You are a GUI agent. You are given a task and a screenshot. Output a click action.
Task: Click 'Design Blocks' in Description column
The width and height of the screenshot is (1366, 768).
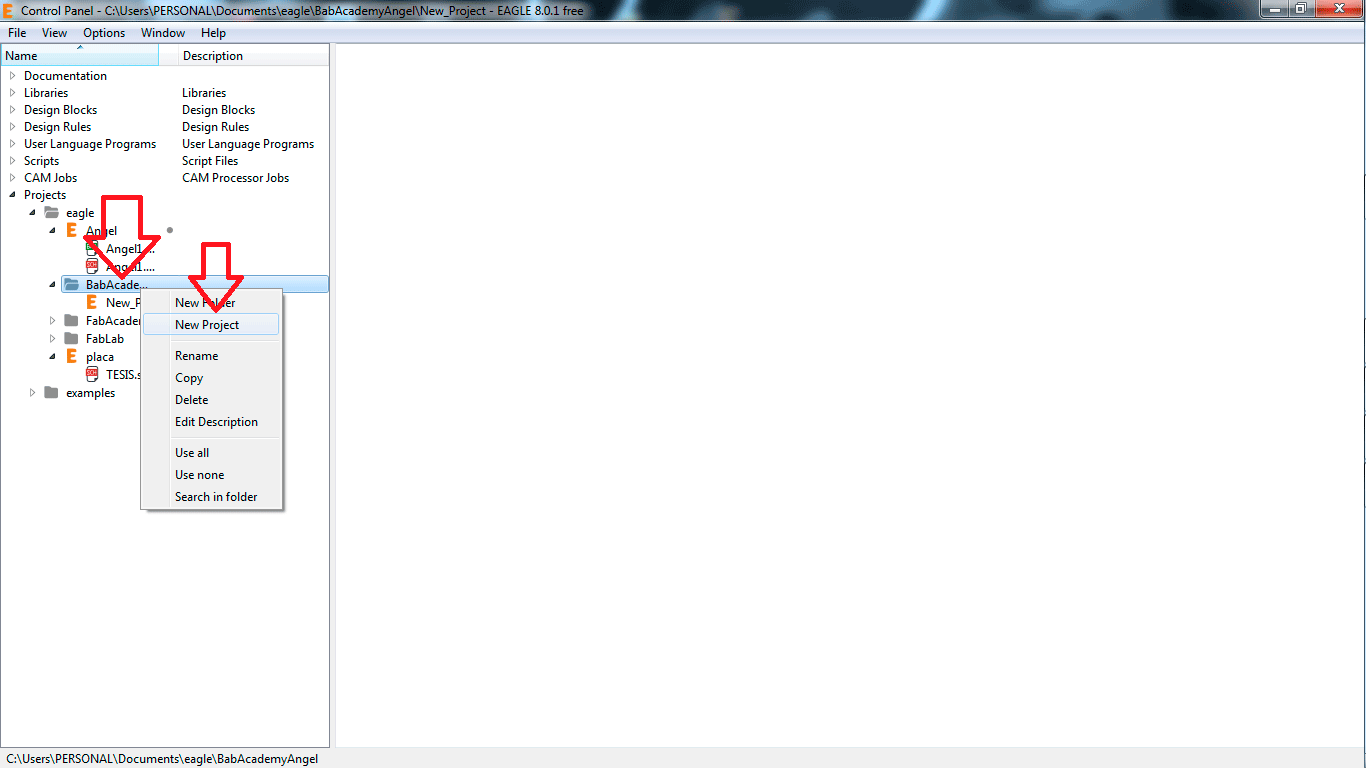click(x=219, y=110)
